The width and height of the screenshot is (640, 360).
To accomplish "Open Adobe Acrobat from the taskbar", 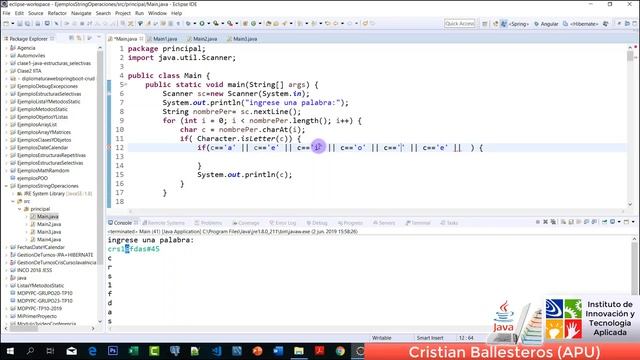I will (319, 351).
